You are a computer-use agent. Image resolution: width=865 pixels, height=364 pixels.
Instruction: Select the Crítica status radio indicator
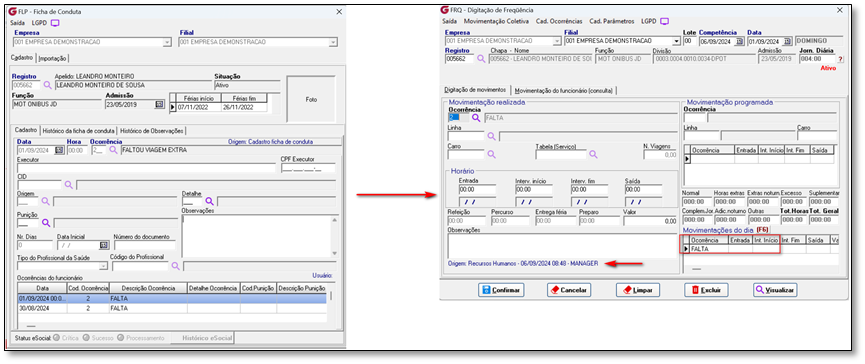click(56, 338)
